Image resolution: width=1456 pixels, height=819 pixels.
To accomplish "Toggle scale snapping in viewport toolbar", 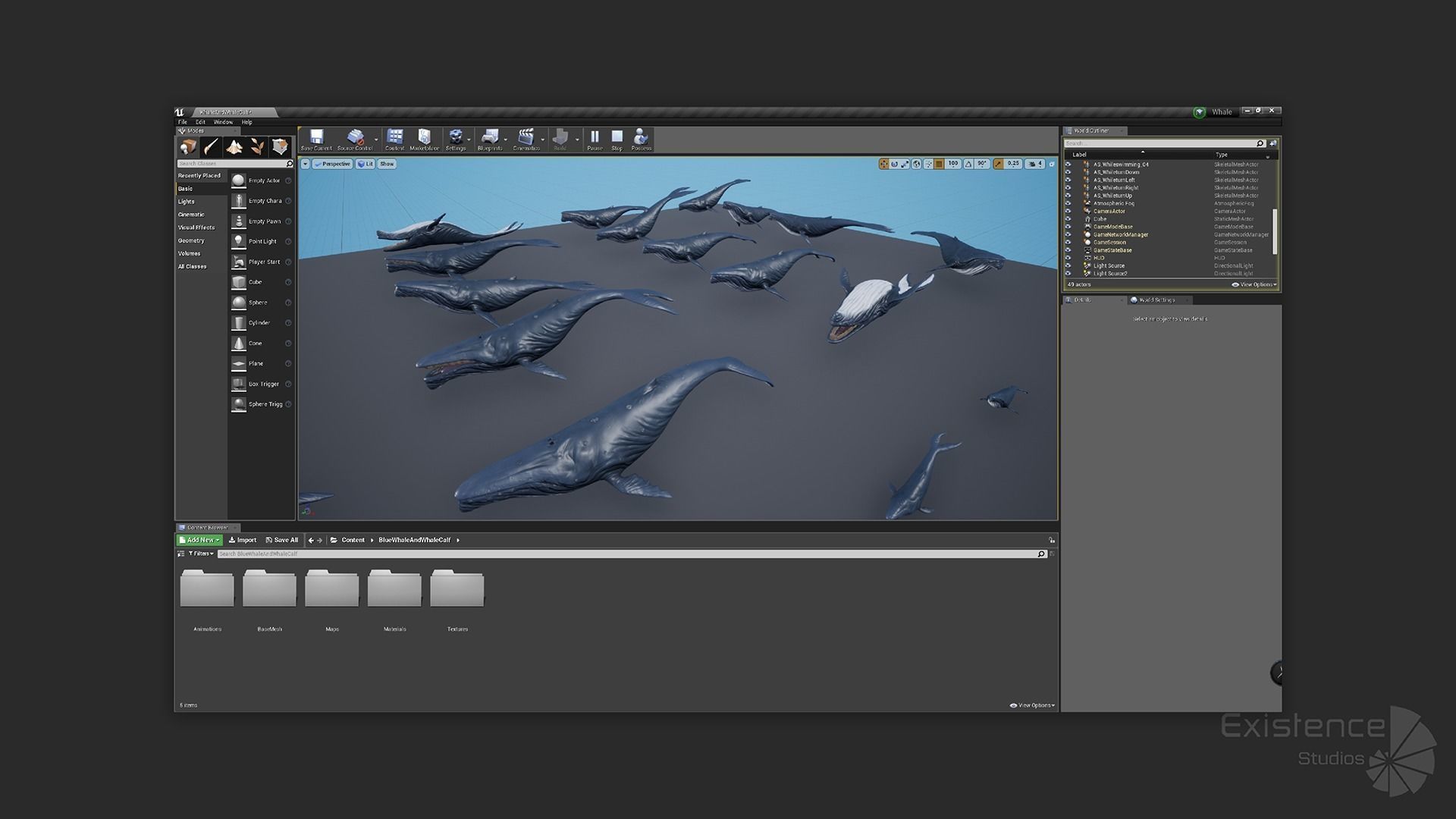I will (998, 164).
